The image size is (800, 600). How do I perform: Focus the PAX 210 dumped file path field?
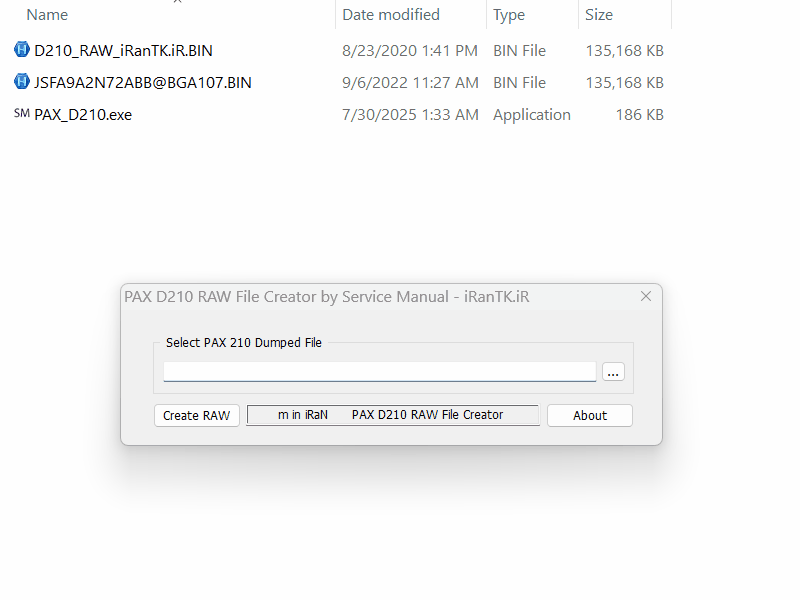click(380, 371)
